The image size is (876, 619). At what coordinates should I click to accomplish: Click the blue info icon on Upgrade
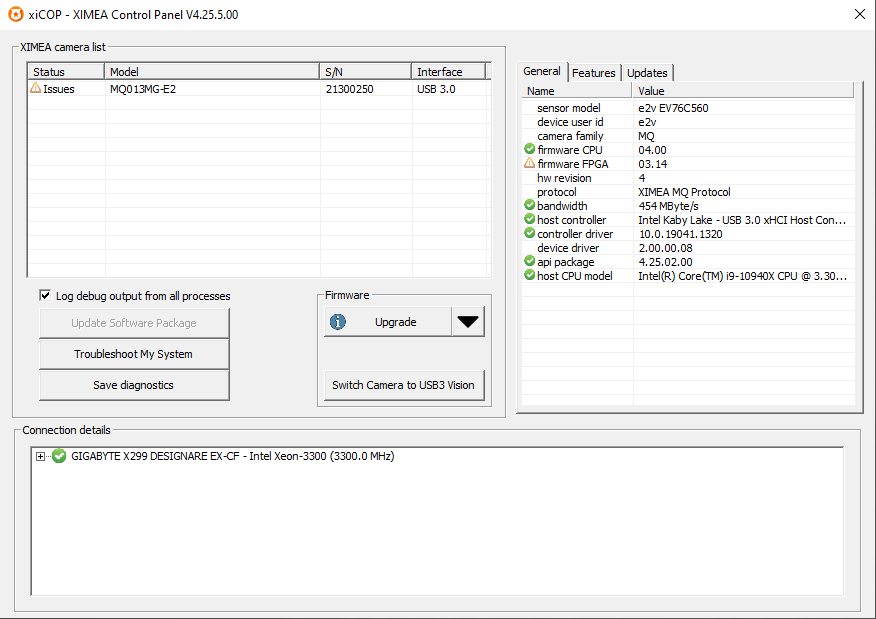tap(337, 322)
